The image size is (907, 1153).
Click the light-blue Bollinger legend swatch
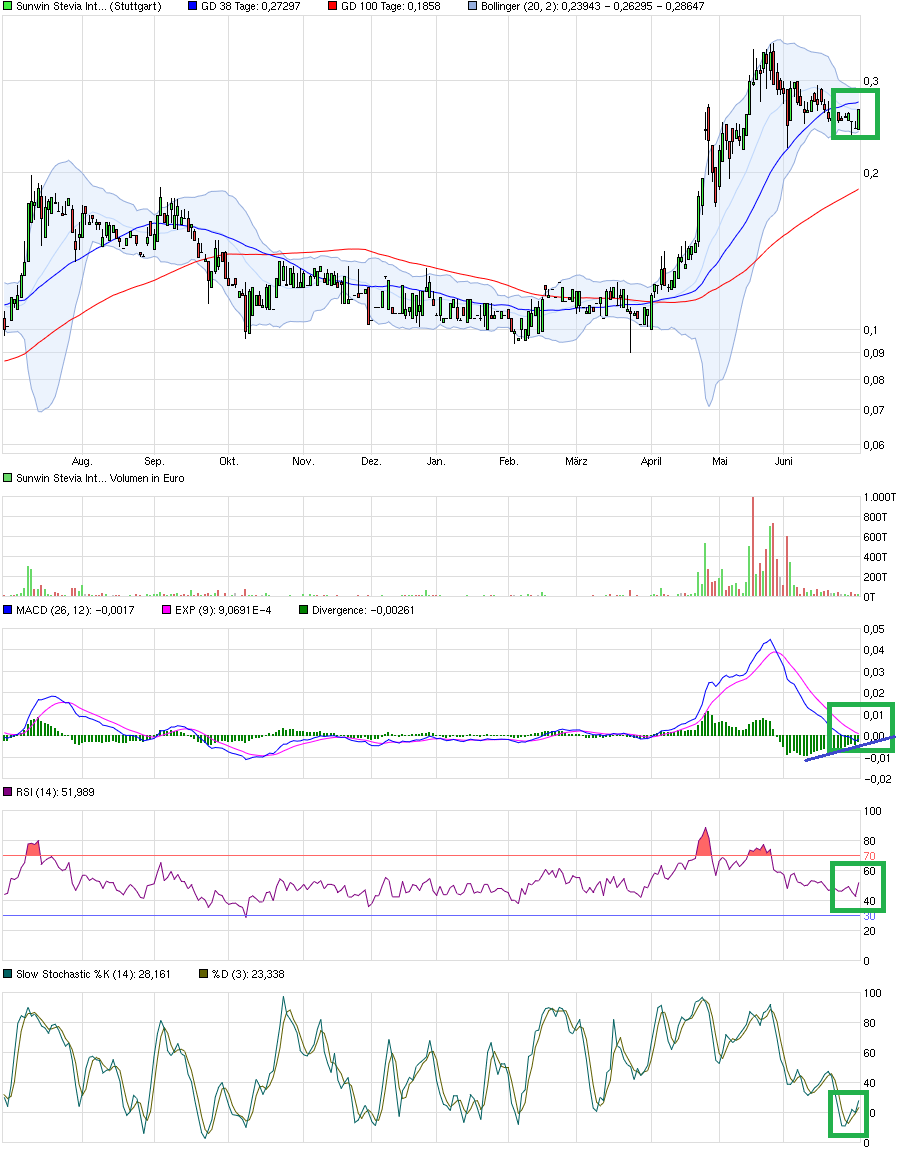coord(472,6)
